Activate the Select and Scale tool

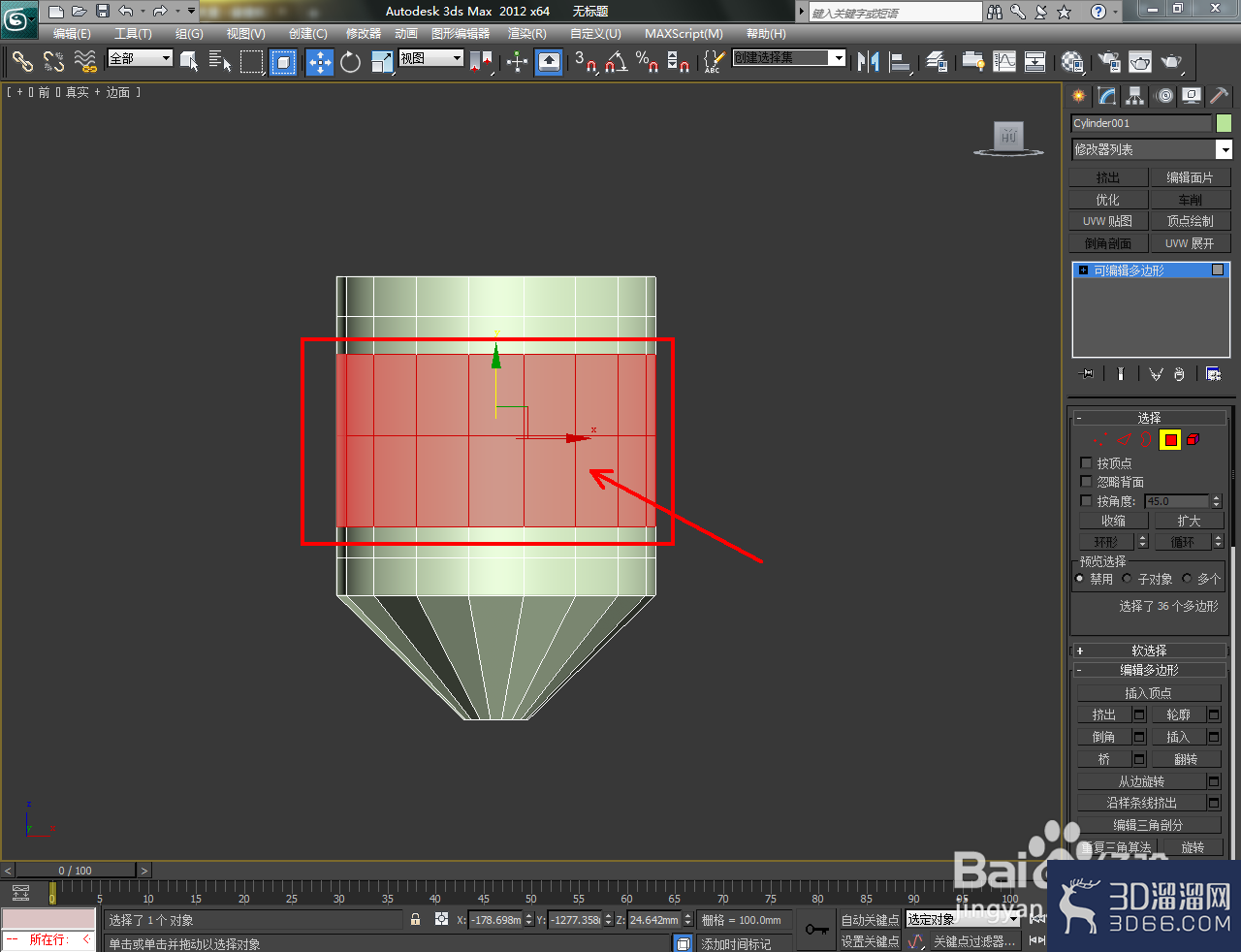tap(382, 62)
